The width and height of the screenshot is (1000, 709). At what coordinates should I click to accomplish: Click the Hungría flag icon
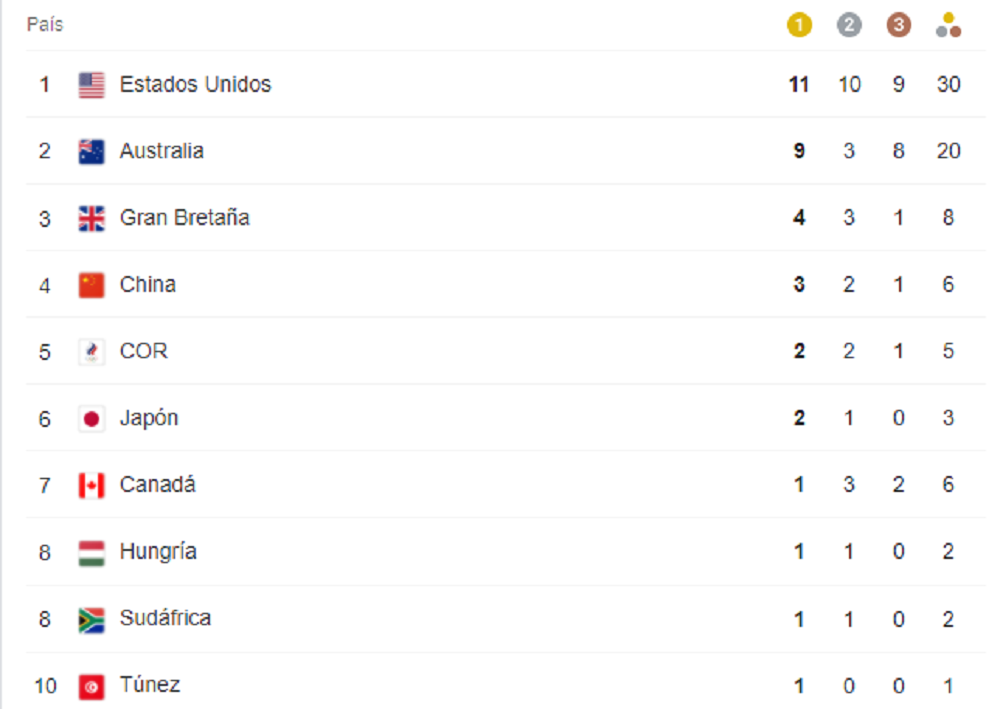[91, 553]
